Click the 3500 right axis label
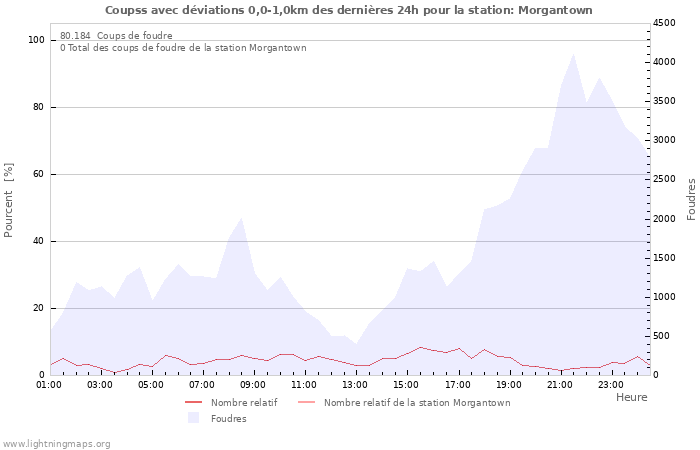700x450 pixels. [x=664, y=101]
